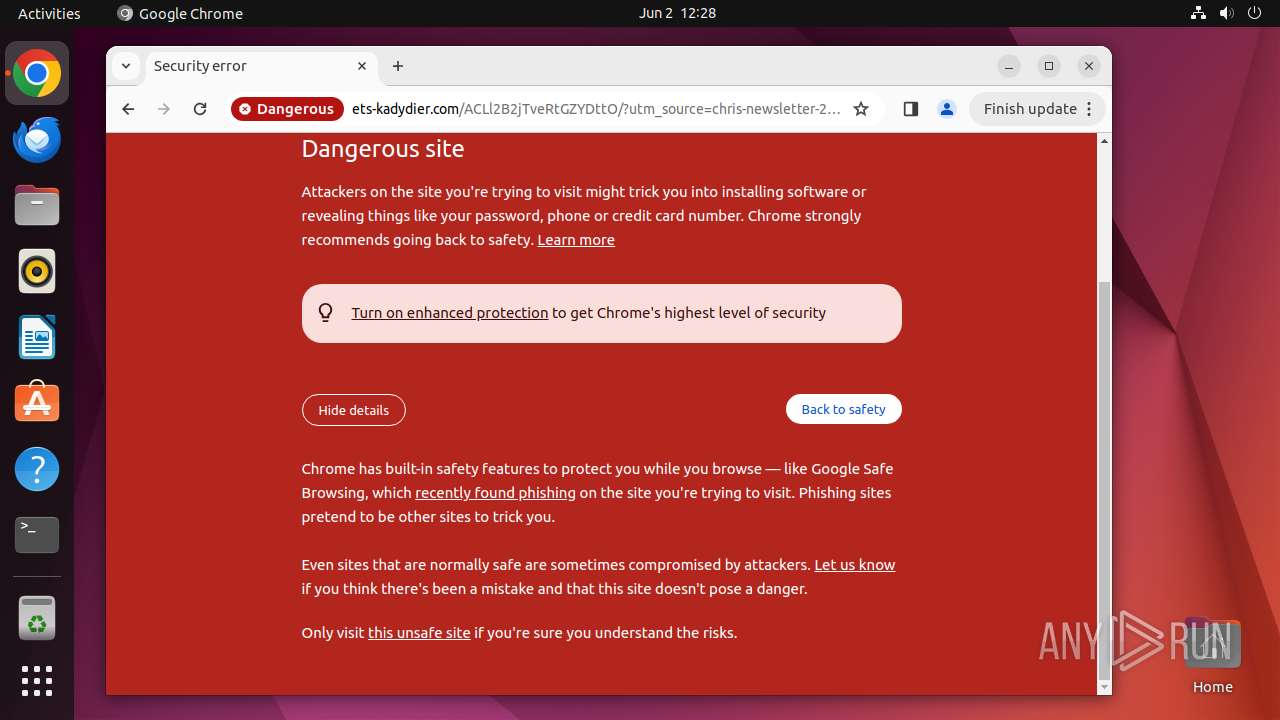1280x720 pixels.
Task: Go forward in browser history
Action: click(164, 109)
